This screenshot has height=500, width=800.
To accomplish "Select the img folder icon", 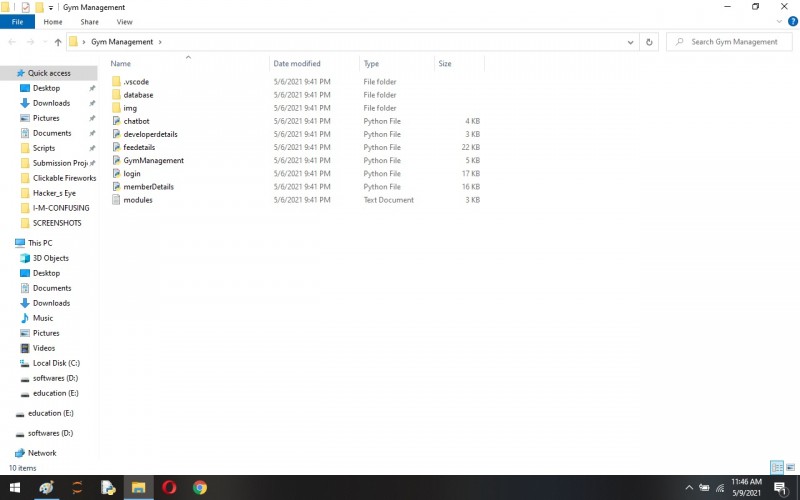I will pyautogui.click(x=116, y=108).
